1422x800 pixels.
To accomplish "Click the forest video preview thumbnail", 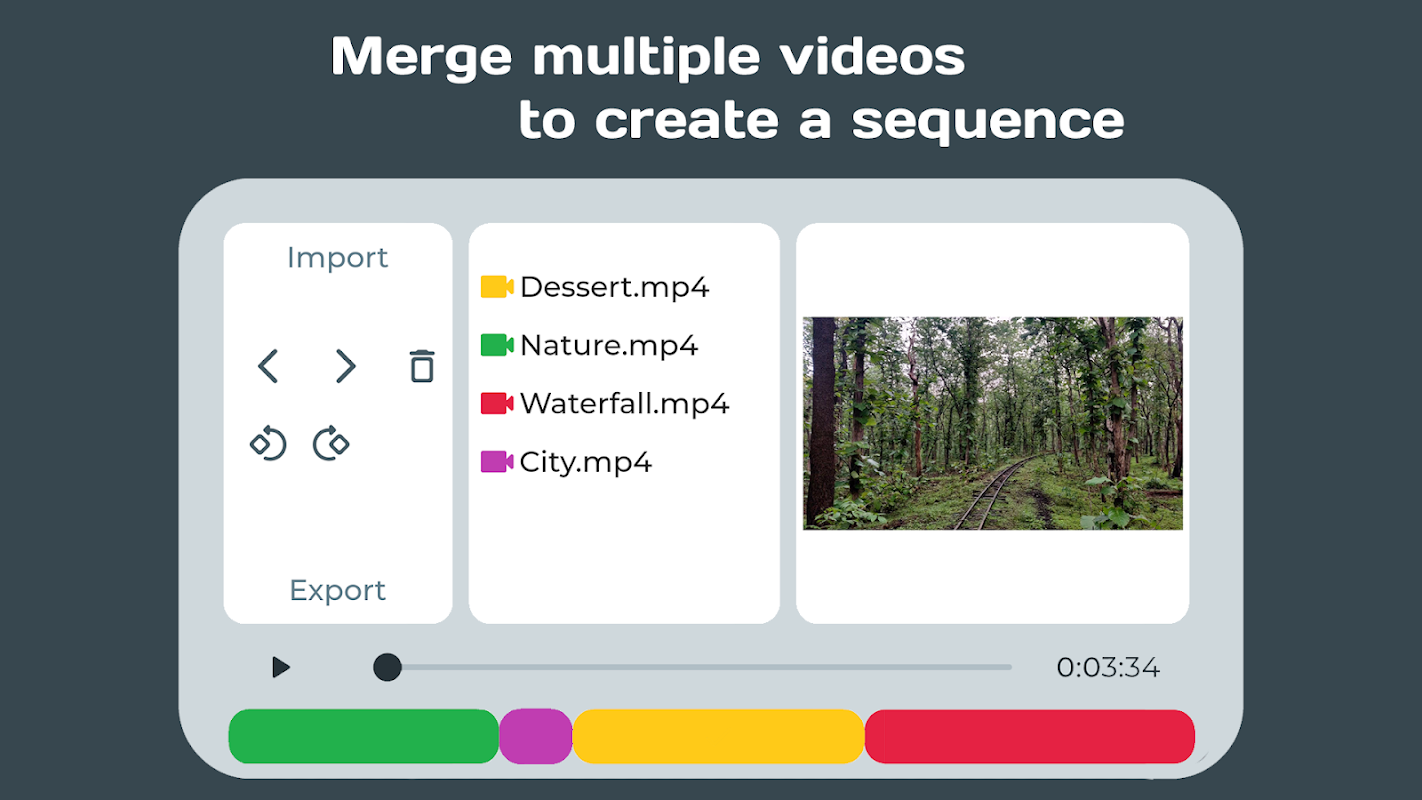I will 993,423.
